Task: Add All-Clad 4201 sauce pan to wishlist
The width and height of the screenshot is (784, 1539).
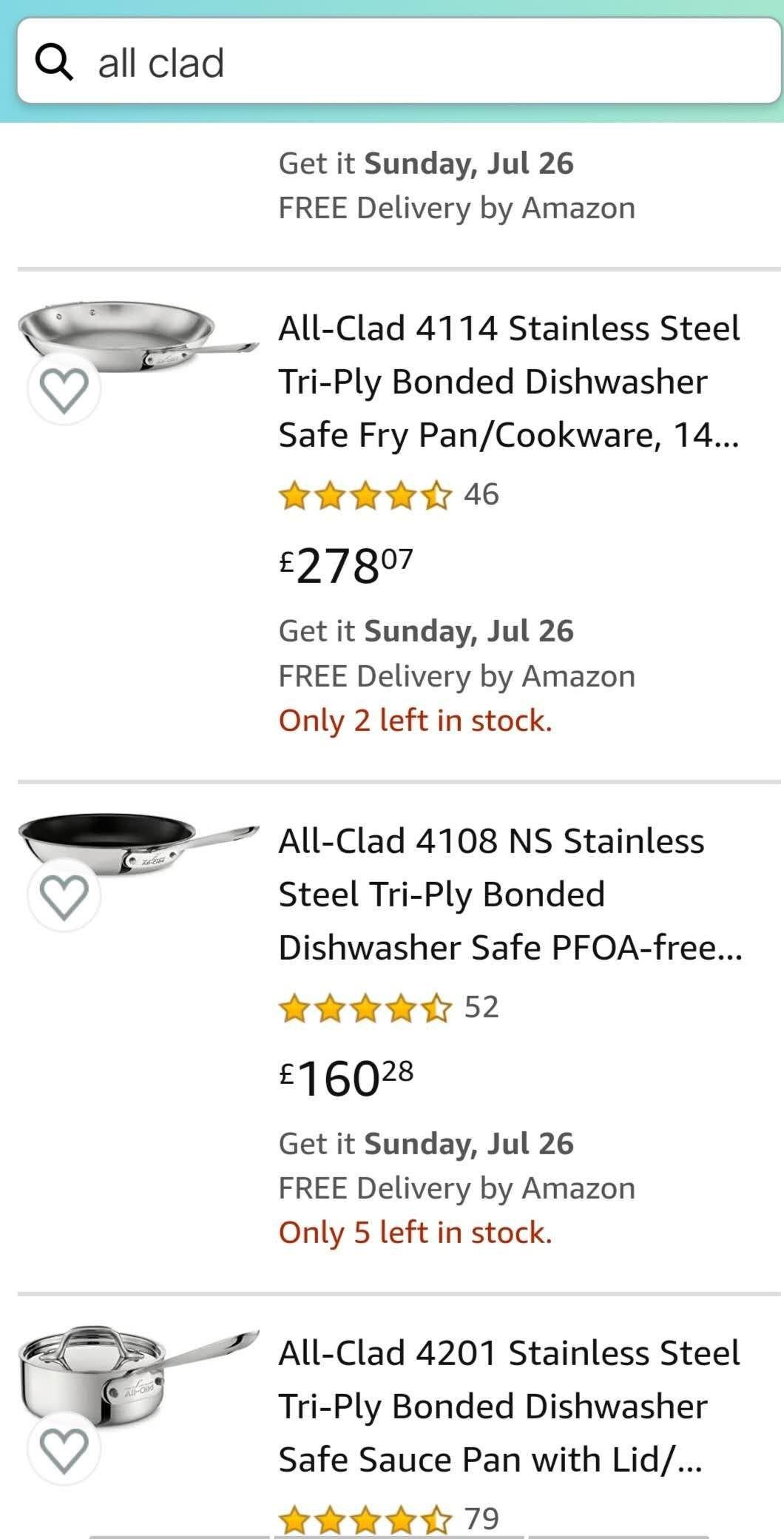Action: (x=64, y=1449)
